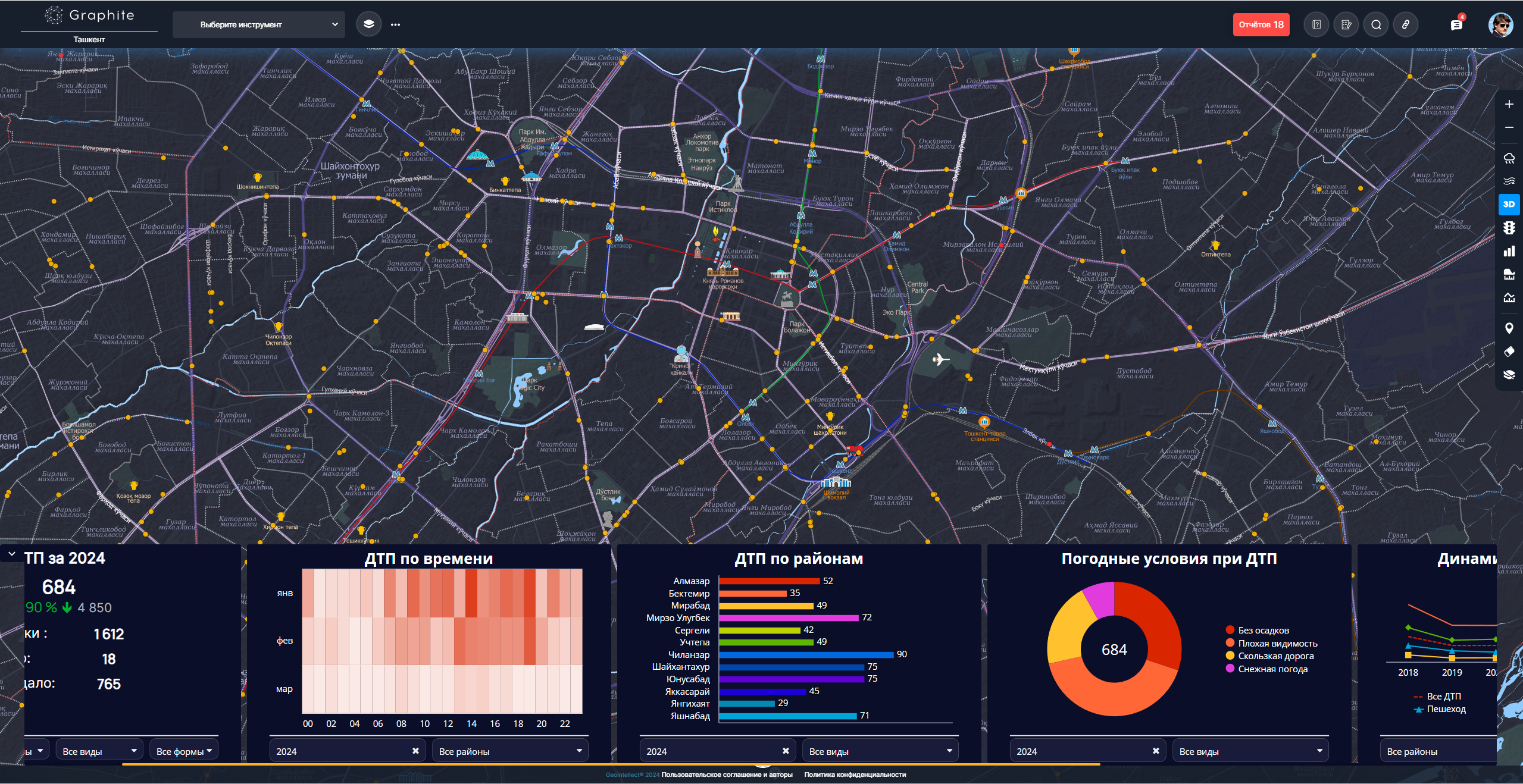Zoom in the map with plus button

pyautogui.click(x=1509, y=104)
